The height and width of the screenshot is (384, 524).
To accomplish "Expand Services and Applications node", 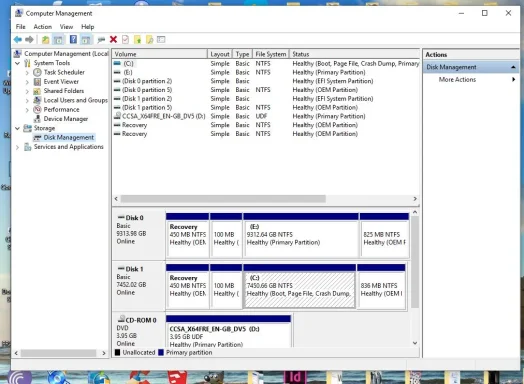I will 17,147.
